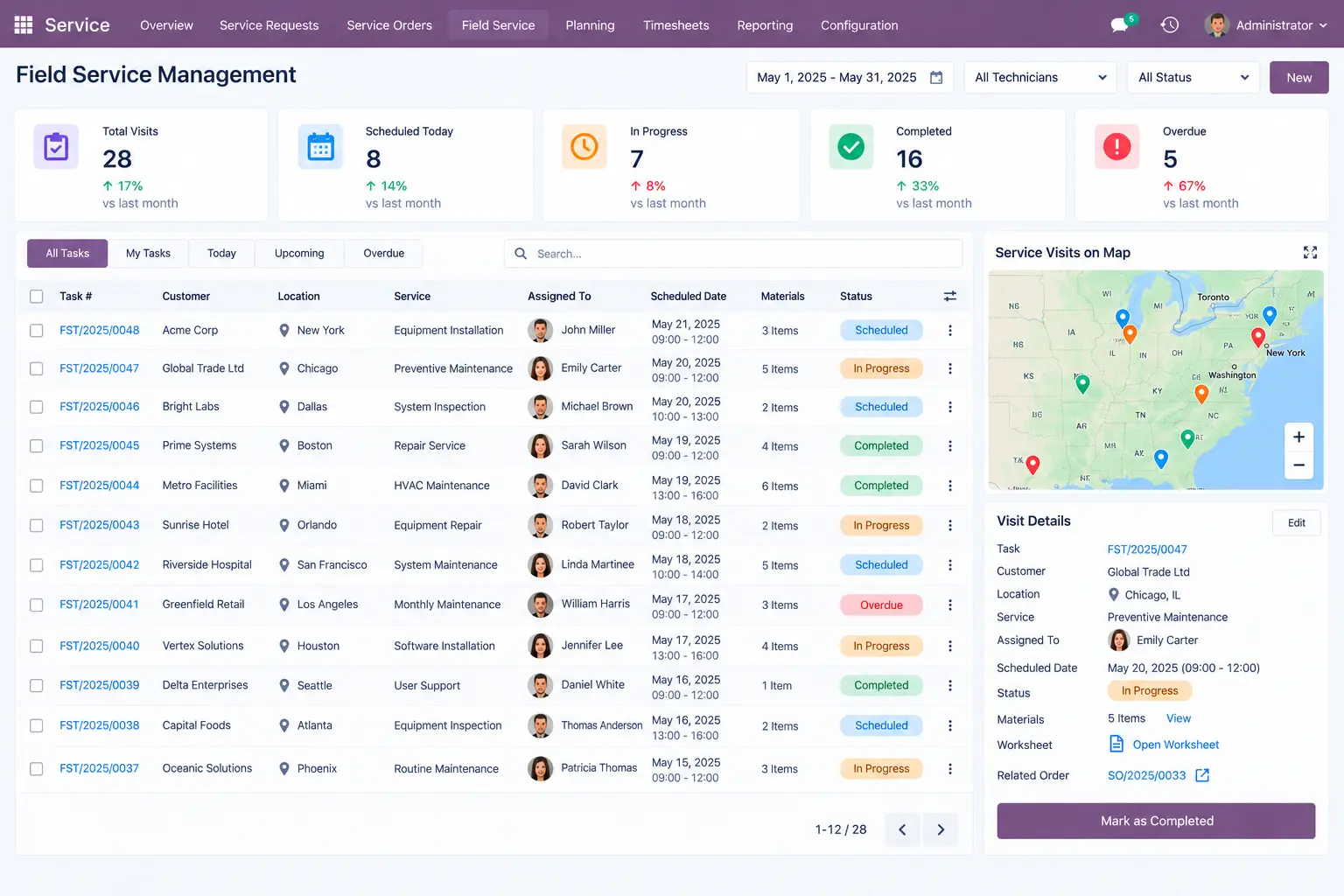Go to previous page of tasks
This screenshot has height=896, width=1344.
[902, 829]
